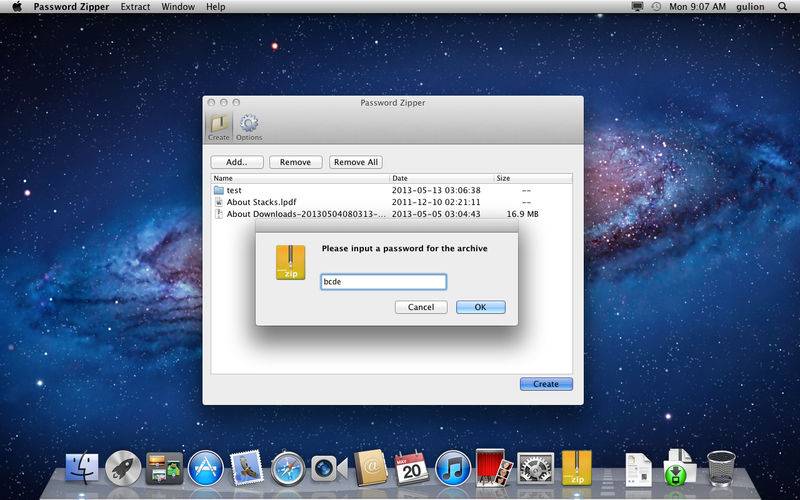Sort list by Size column header
The width and height of the screenshot is (800, 500).
point(533,178)
